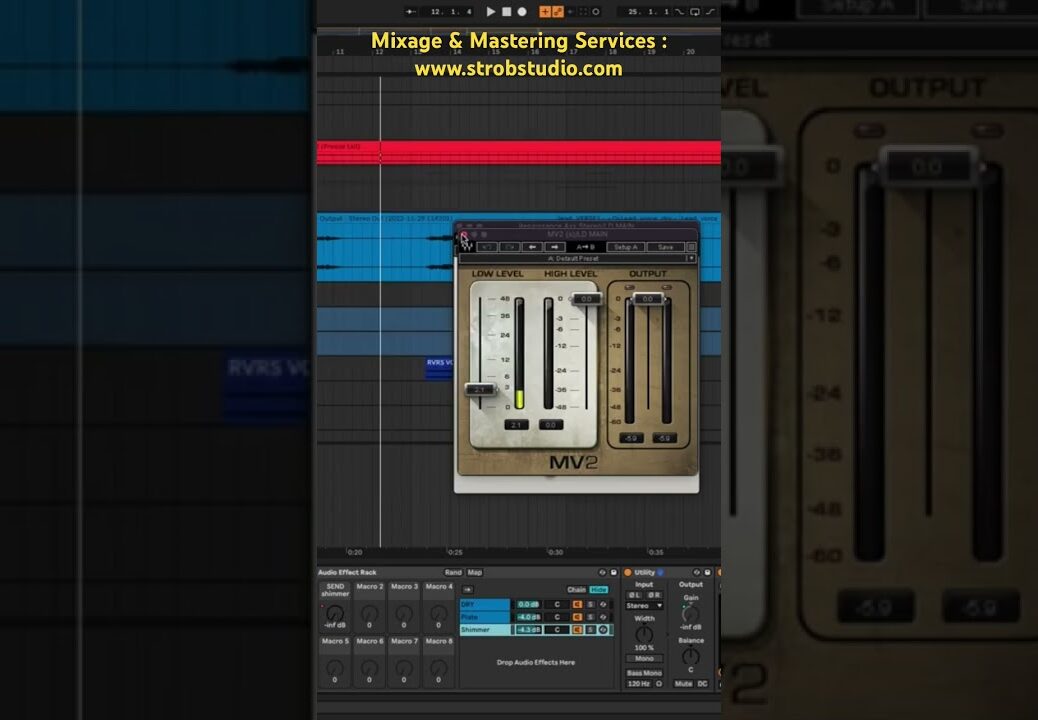Click the Save button in MV2 toolbar
1038x720 pixels.
[665, 247]
